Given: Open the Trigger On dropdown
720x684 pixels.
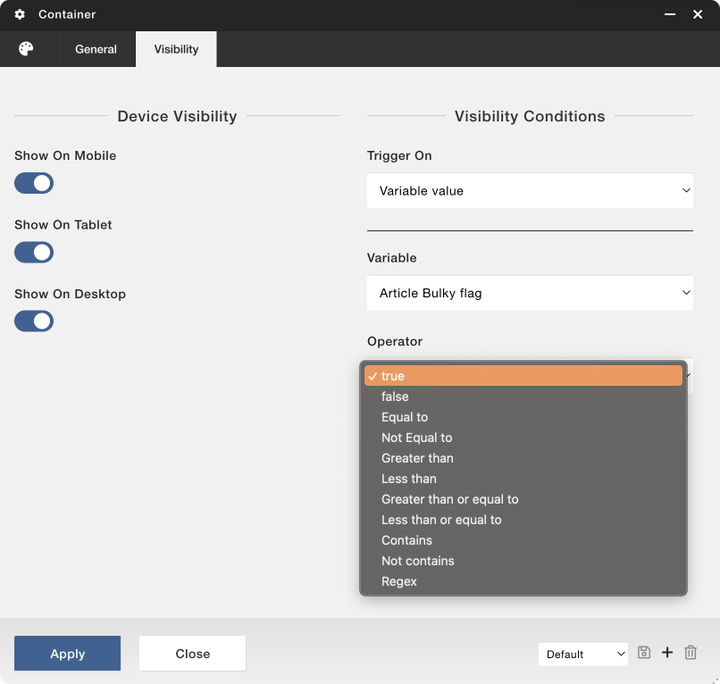Looking at the screenshot, I should (530, 190).
